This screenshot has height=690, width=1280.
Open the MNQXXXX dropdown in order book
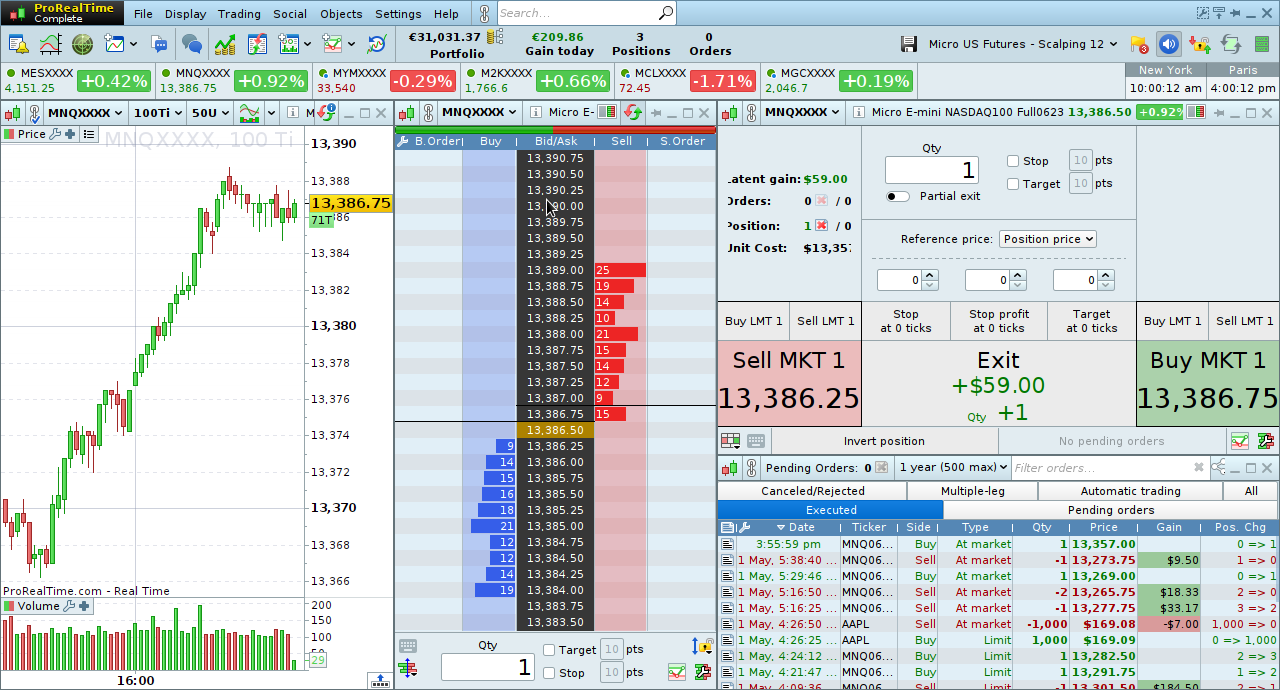pos(480,113)
